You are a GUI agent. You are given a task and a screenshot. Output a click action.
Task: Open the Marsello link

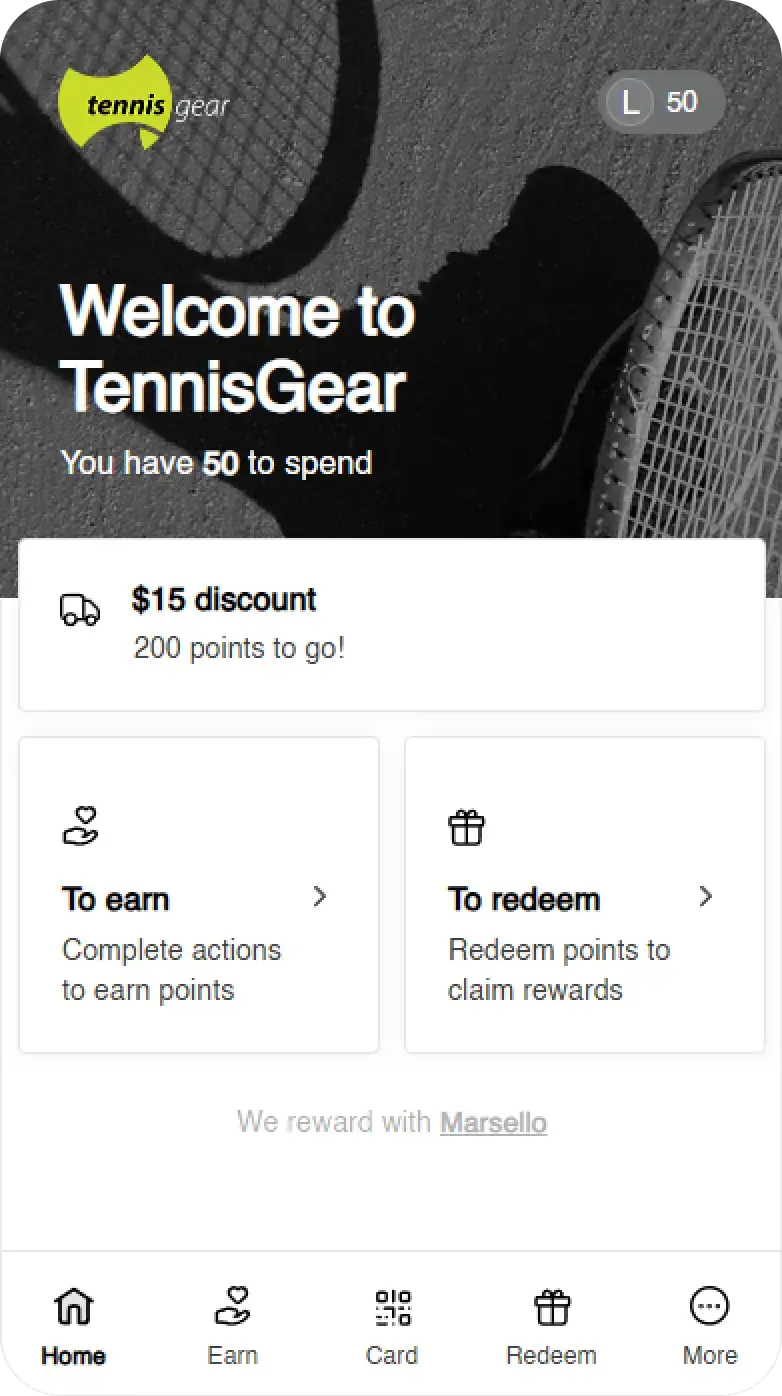tap(493, 1123)
